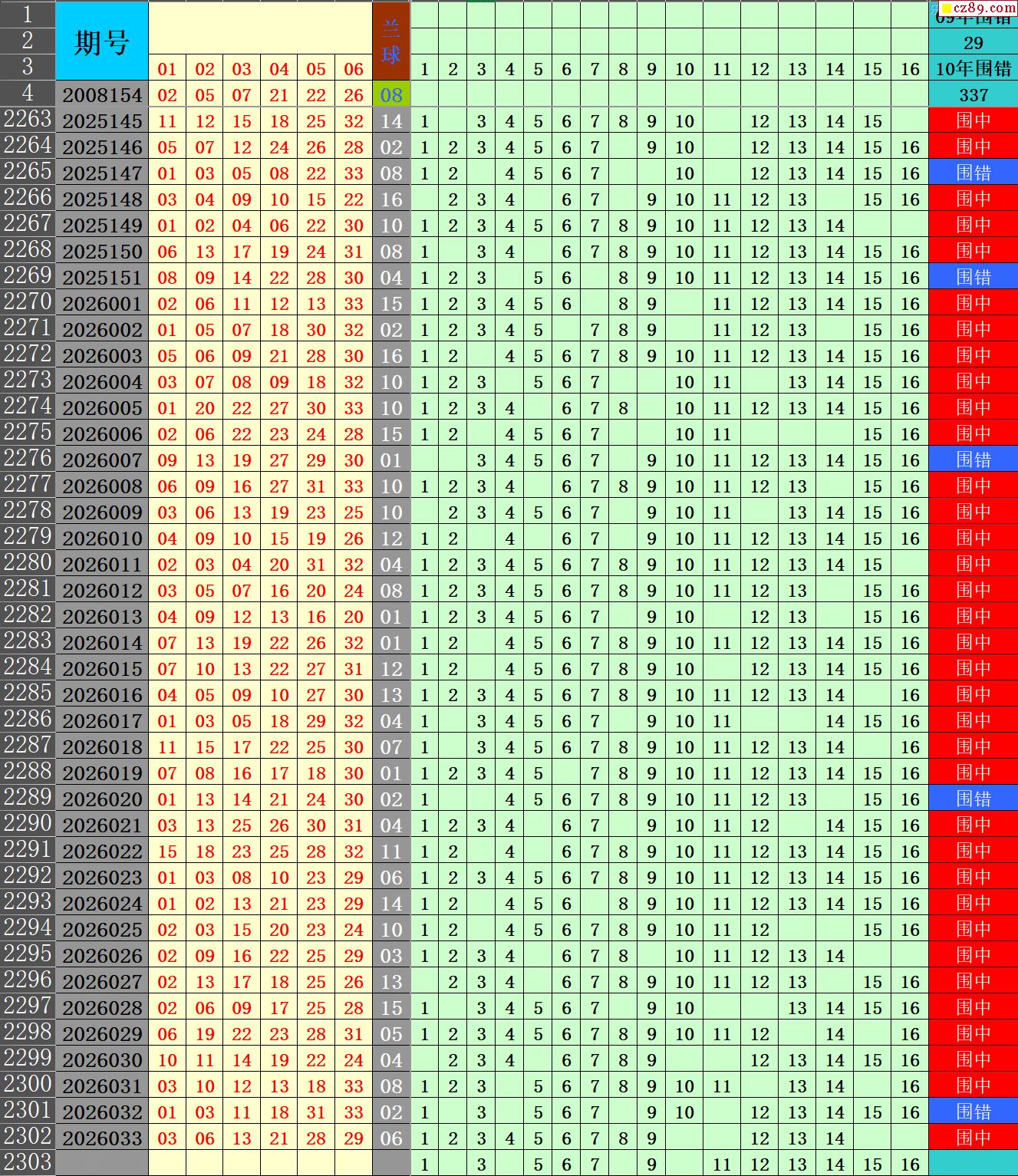This screenshot has height=1176, width=1018.
Task: Select red ball 20 in row 2026005
Action: click(x=205, y=407)
